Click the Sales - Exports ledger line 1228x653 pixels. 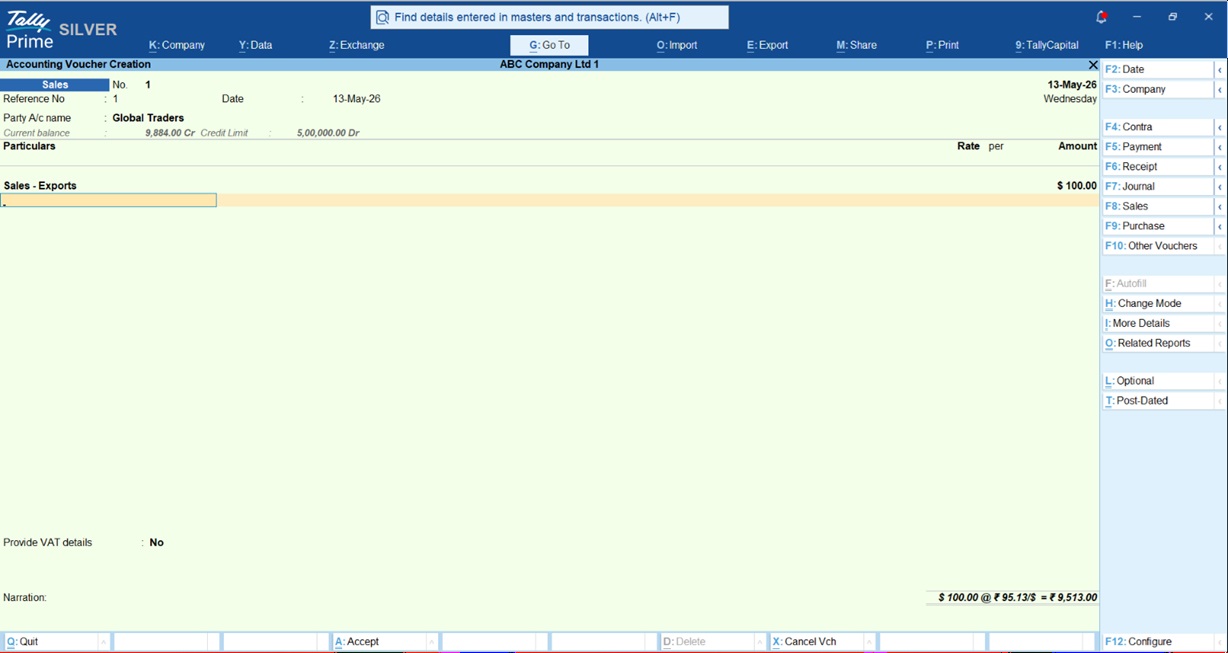40,186
